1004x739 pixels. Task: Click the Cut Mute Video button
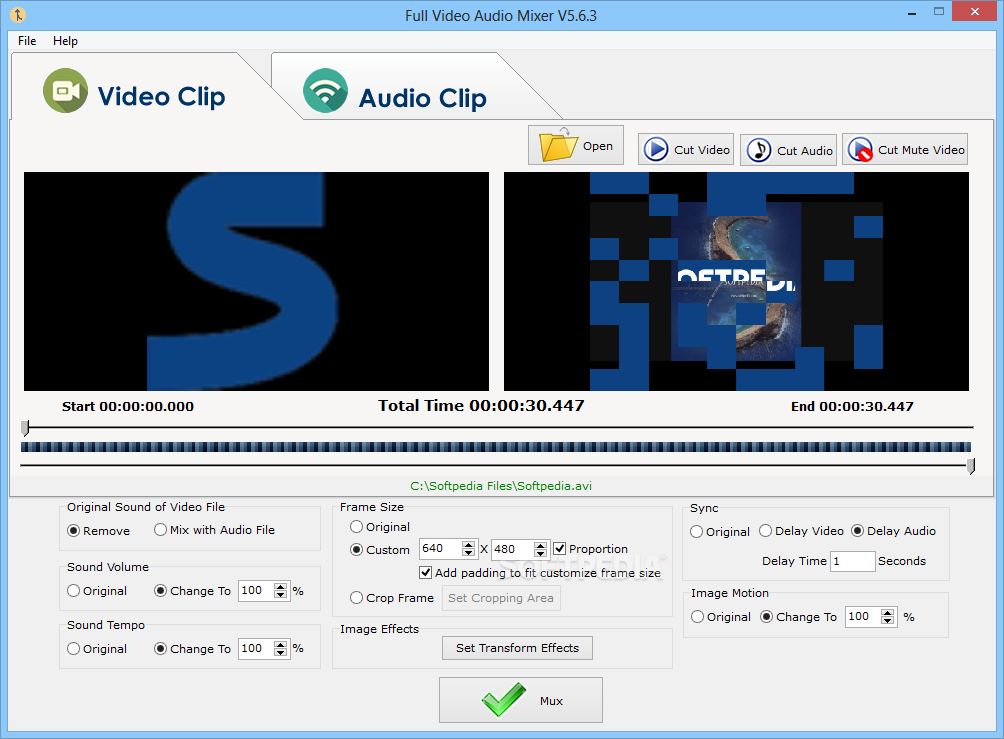click(x=905, y=149)
